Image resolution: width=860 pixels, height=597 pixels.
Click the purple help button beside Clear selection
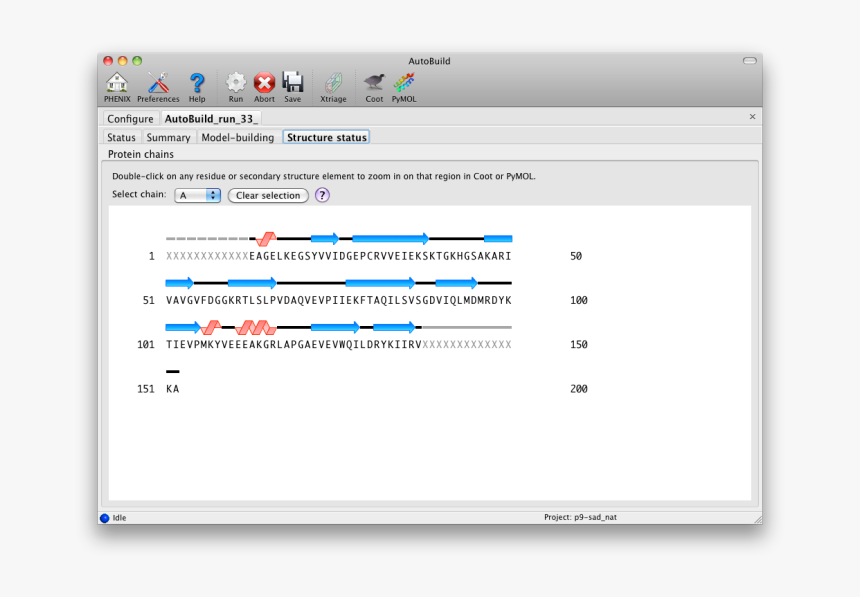pyautogui.click(x=322, y=195)
